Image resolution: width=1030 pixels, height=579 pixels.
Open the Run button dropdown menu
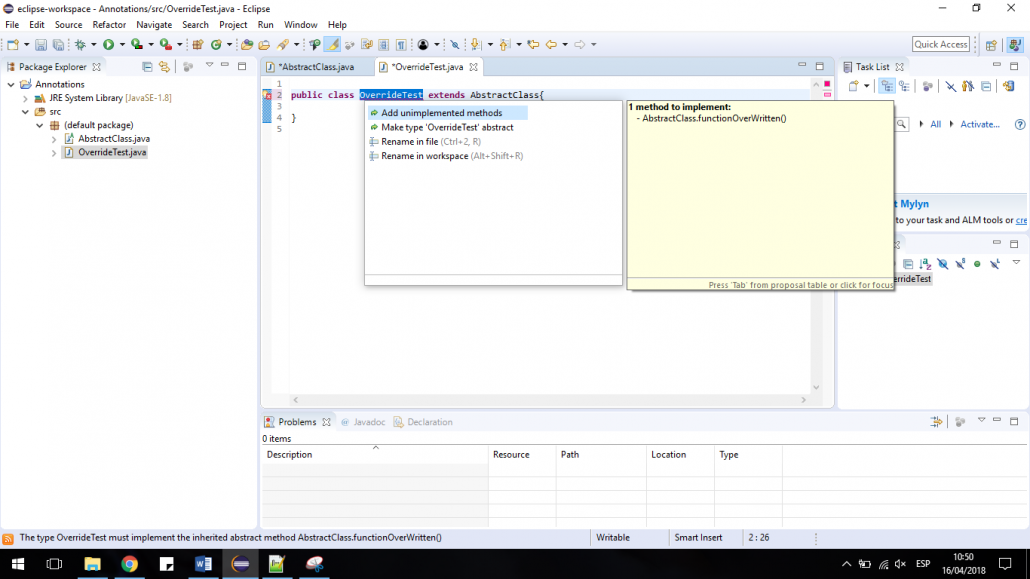click(121, 44)
